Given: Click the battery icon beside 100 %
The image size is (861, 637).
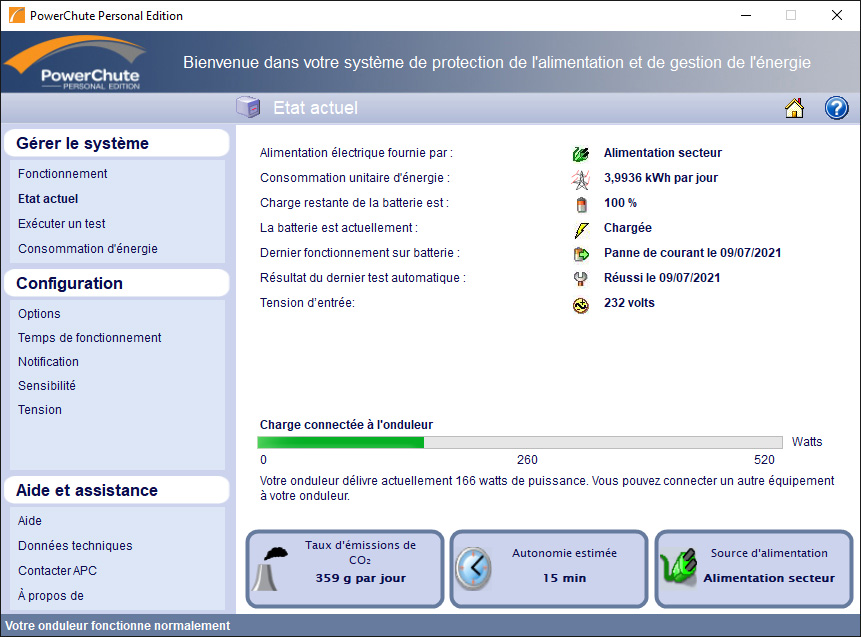Looking at the screenshot, I should coord(582,204).
